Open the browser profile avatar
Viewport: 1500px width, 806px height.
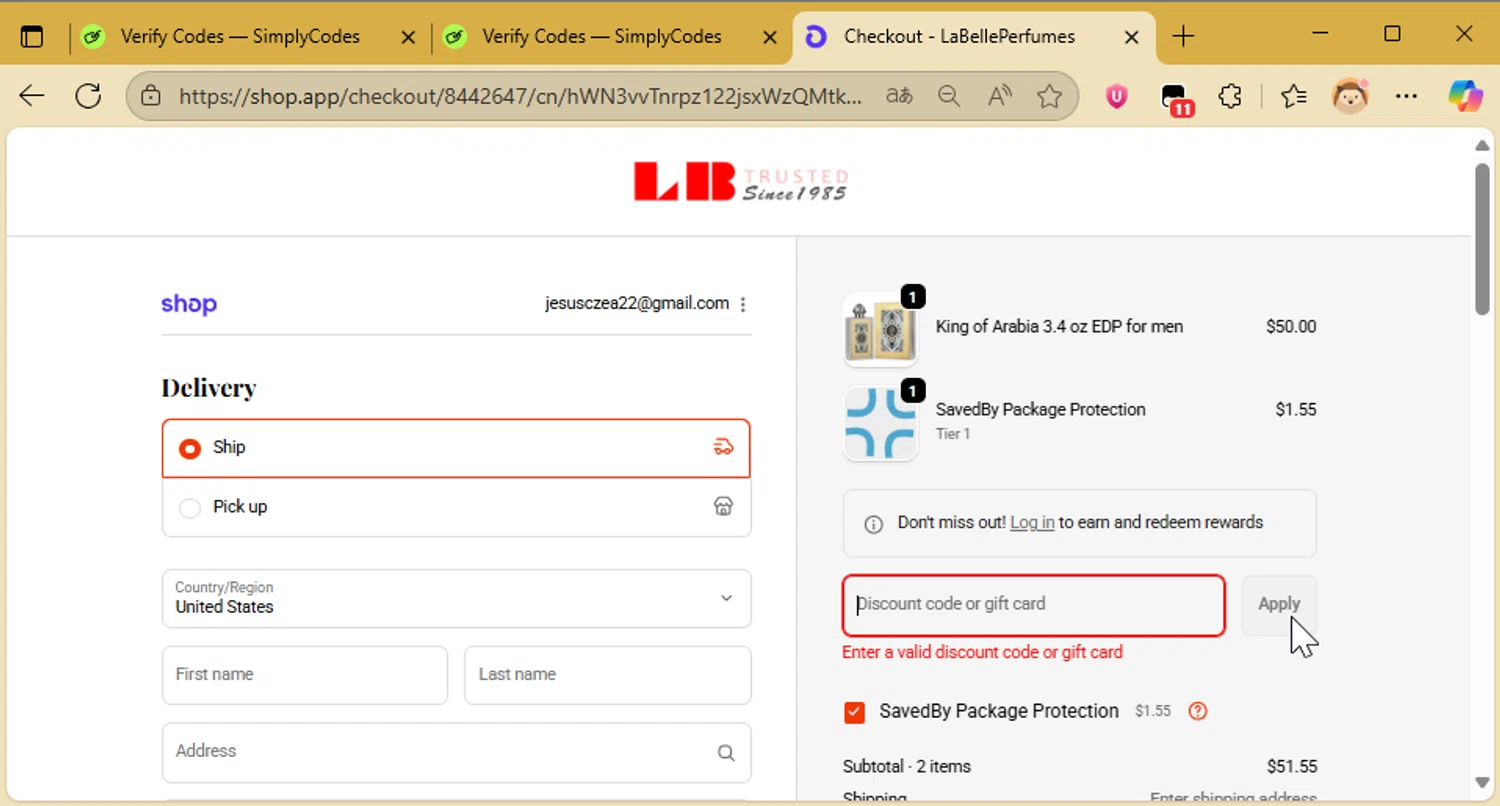pos(1350,96)
